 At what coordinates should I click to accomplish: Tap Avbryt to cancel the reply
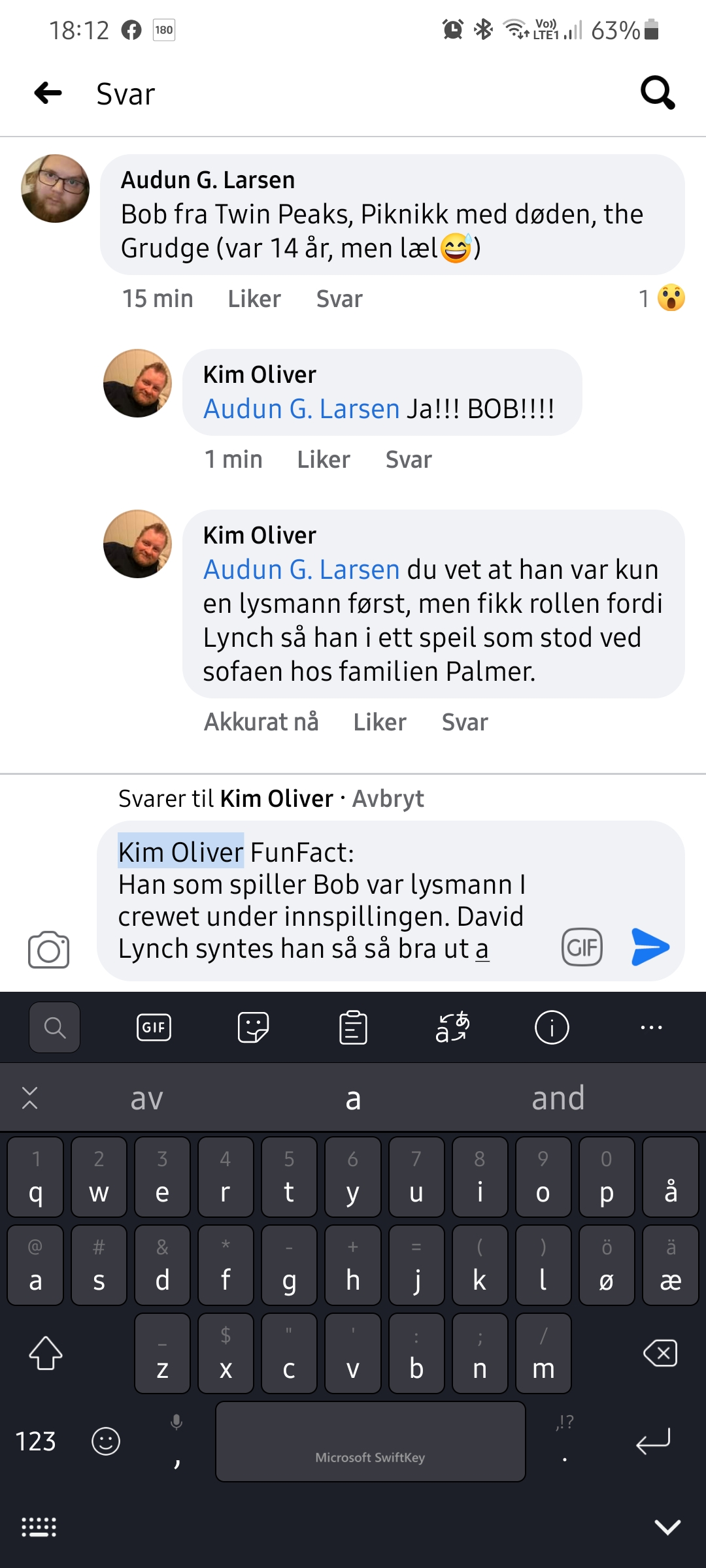(388, 798)
